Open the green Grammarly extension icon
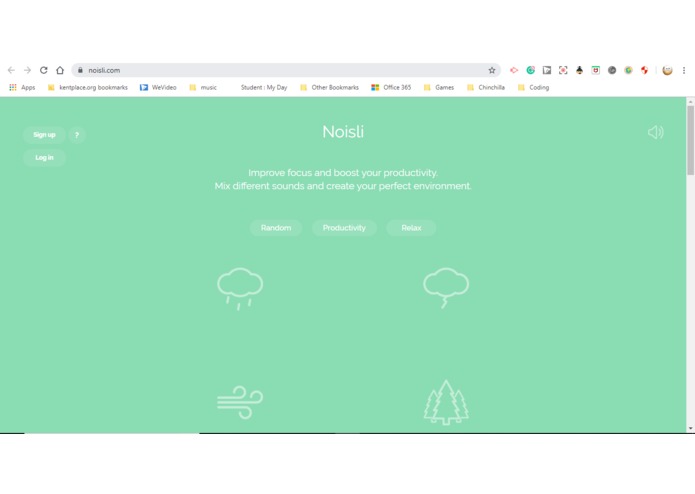The height and width of the screenshot is (494, 695). pyautogui.click(x=531, y=70)
